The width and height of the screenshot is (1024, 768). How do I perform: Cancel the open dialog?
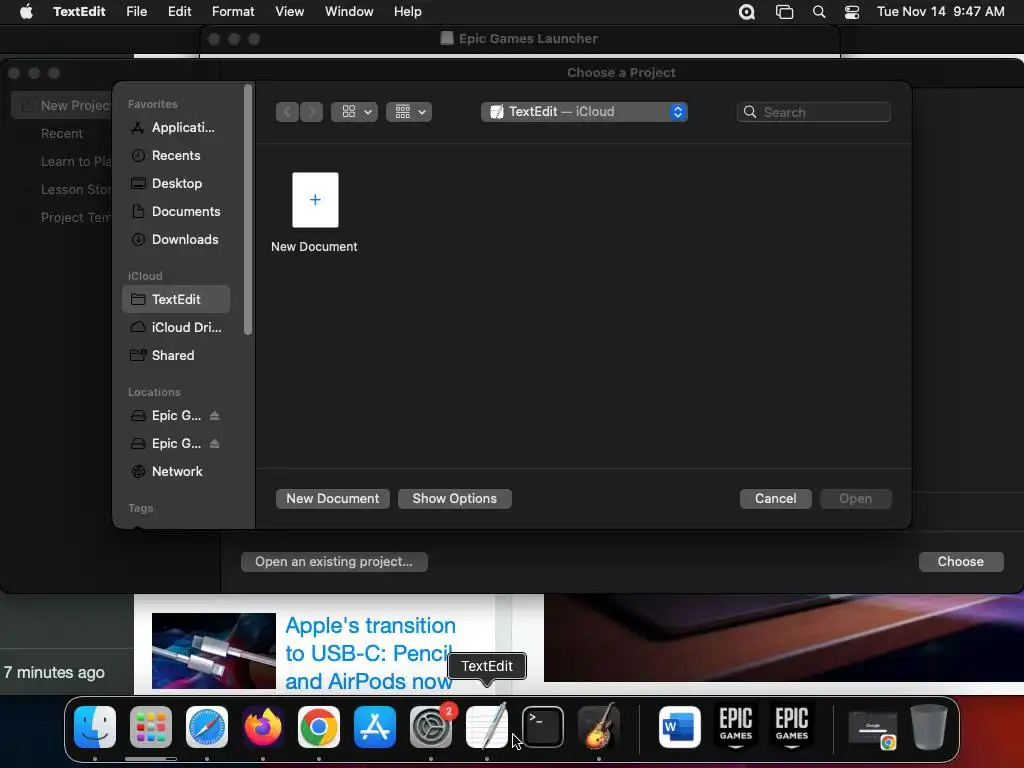point(775,498)
